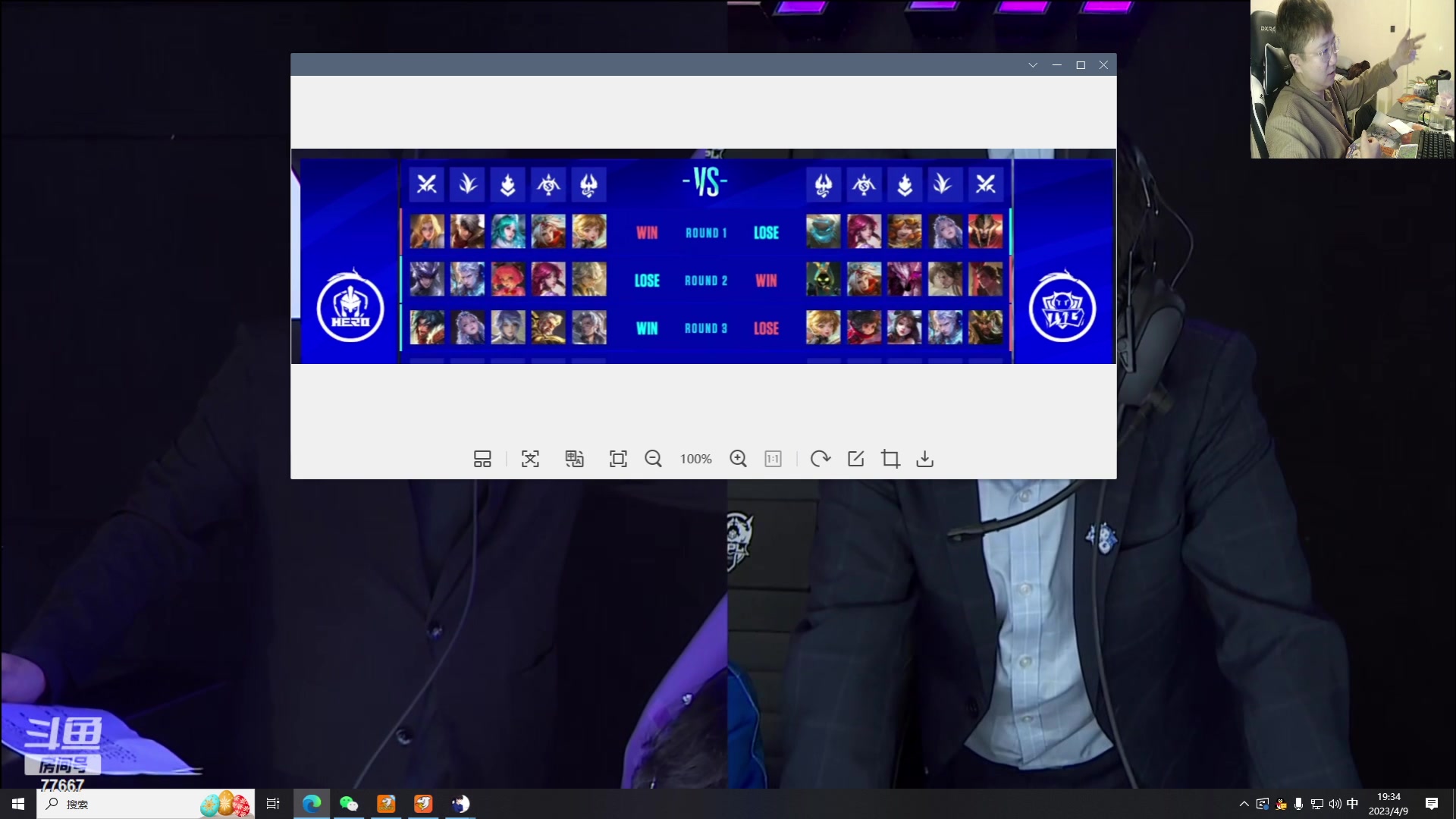Zoom out of the image
1456x819 pixels.
click(653, 459)
